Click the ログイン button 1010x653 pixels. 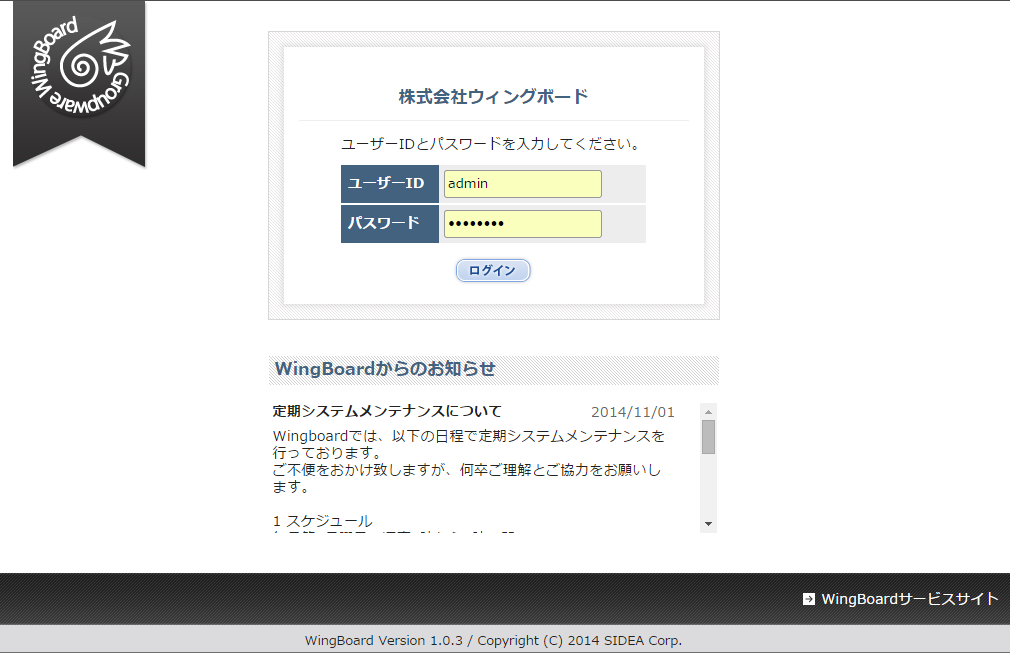493,270
